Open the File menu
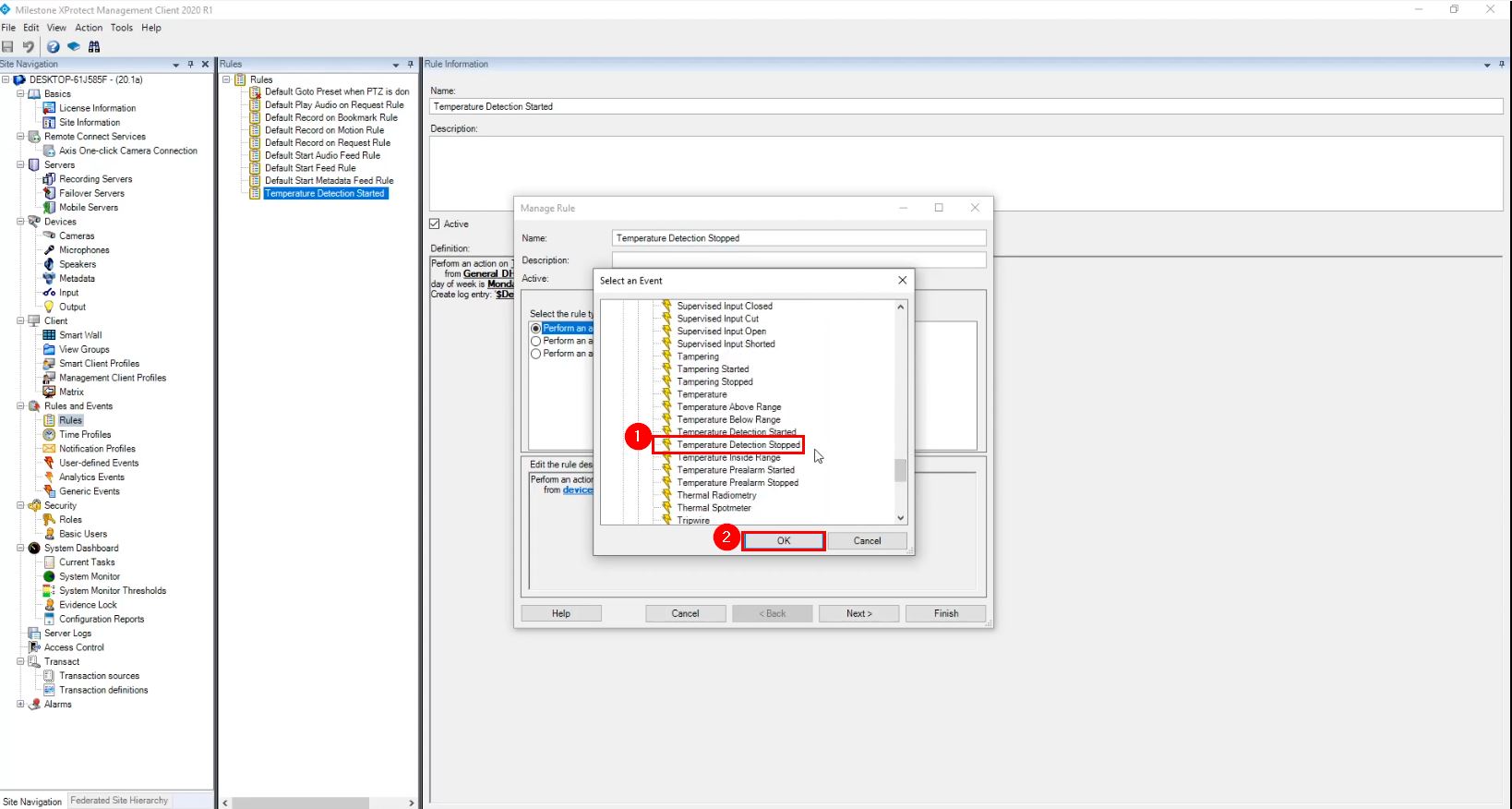1512x809 pixels. pos(9,28)
